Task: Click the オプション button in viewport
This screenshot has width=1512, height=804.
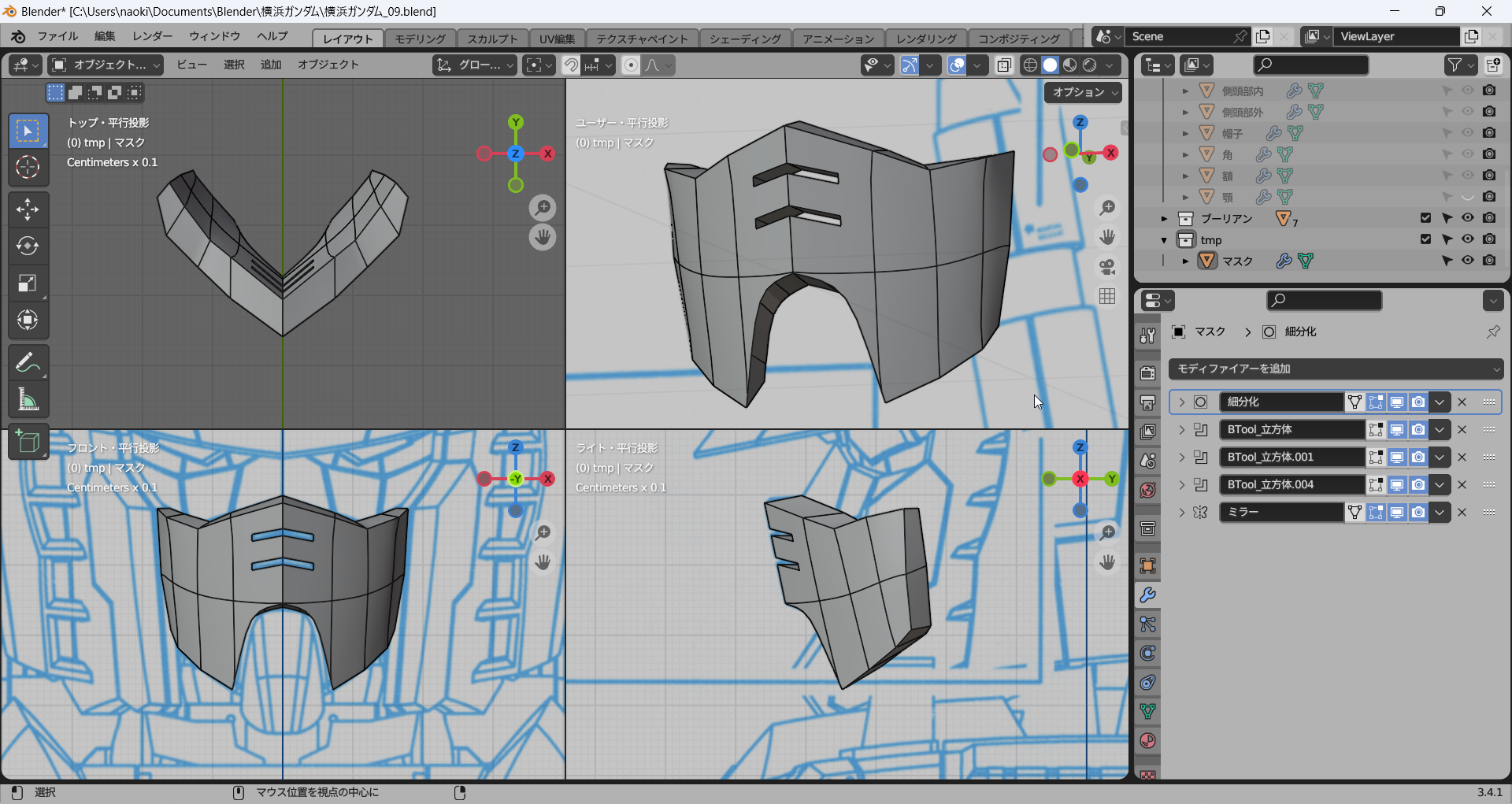Action: click(x=1084, y=92)
